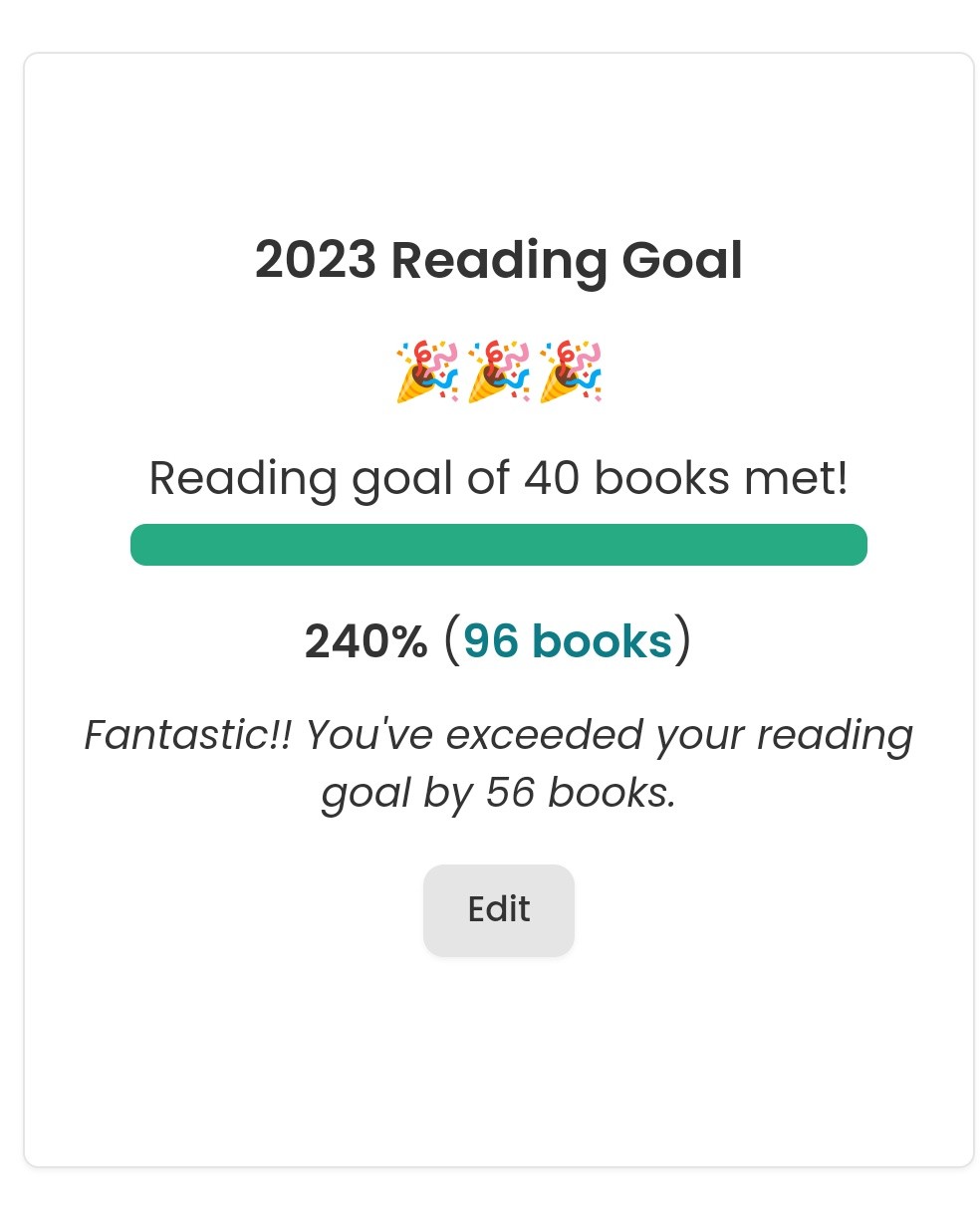Click the last party popper emoji

(x=571, y=371)
